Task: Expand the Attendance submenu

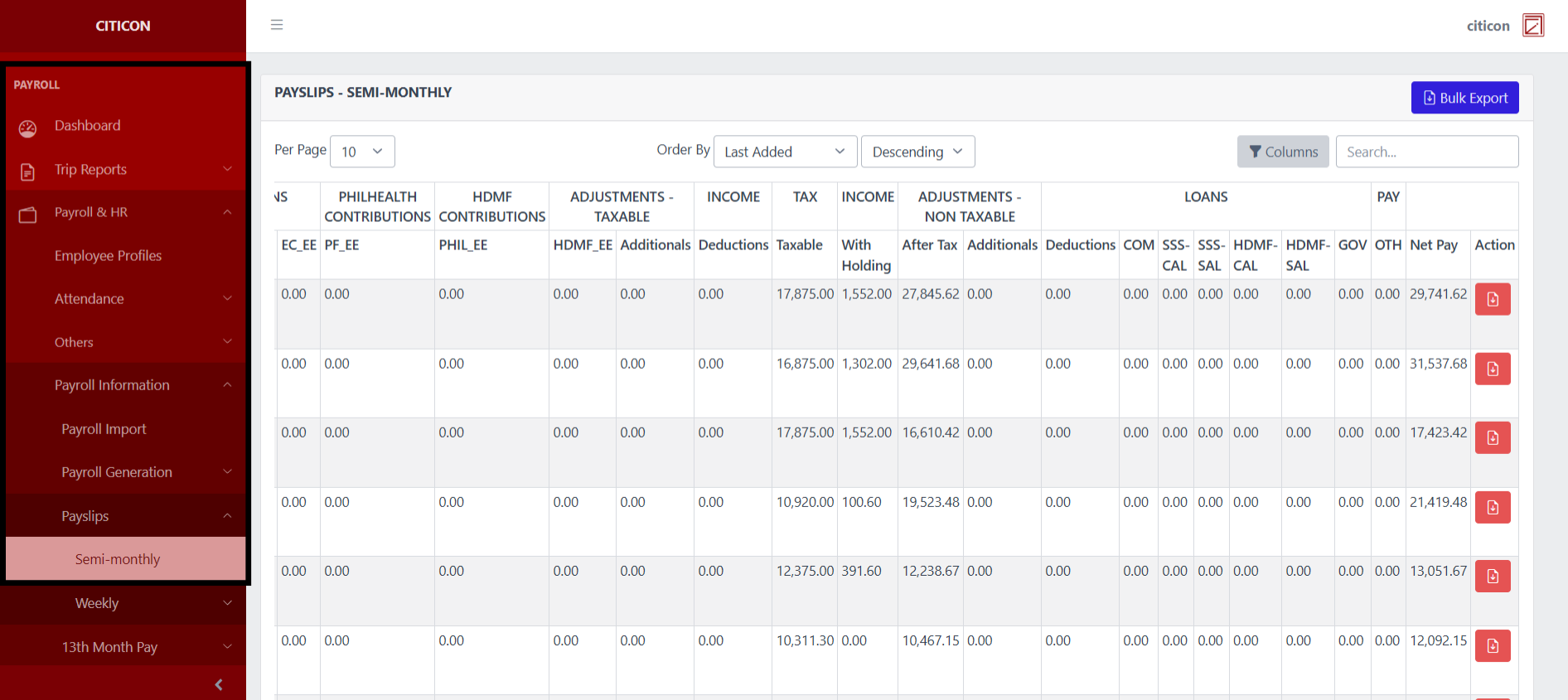Action: click(227, 298)
